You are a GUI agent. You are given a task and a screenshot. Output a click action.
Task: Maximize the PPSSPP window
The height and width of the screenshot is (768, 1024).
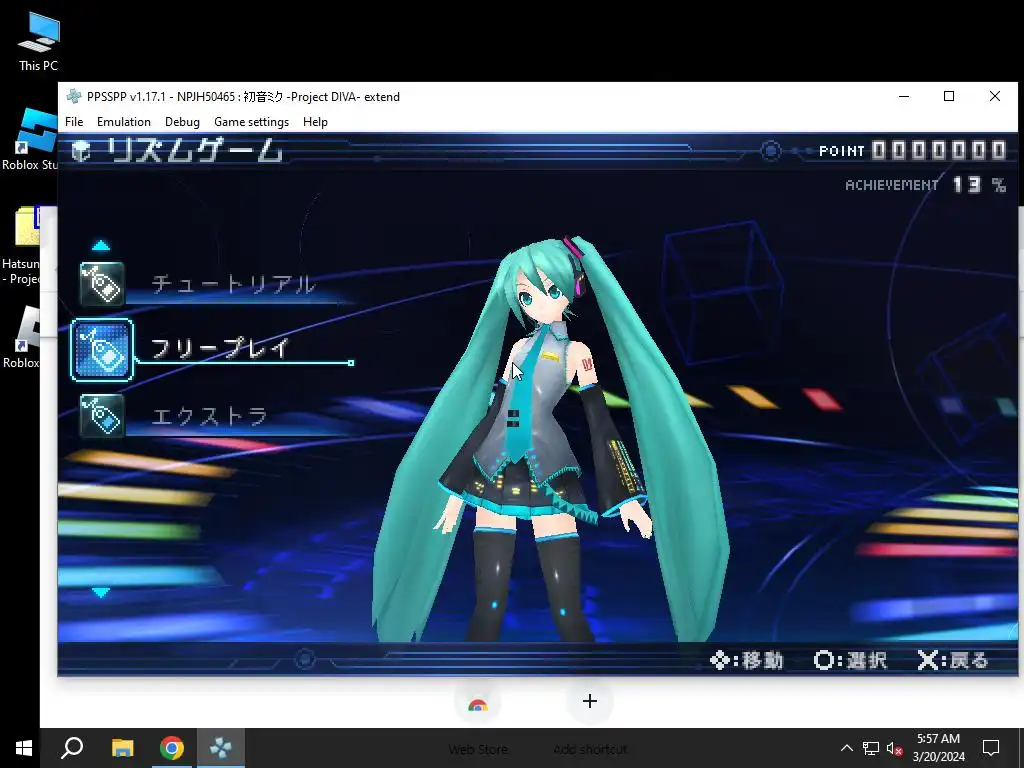coord(949,97)
